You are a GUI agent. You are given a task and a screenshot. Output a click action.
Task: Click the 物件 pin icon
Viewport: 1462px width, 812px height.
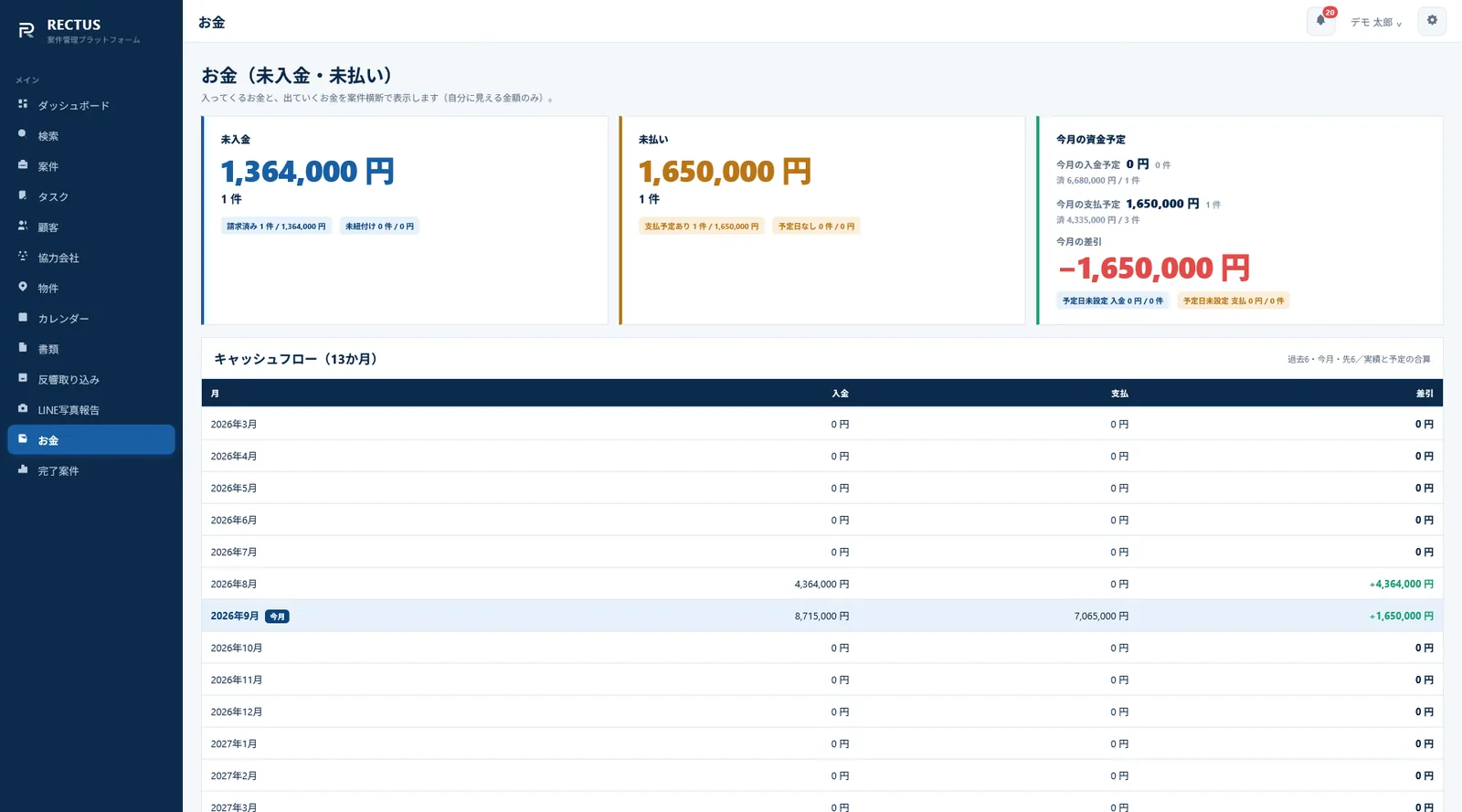coord(23,287)
